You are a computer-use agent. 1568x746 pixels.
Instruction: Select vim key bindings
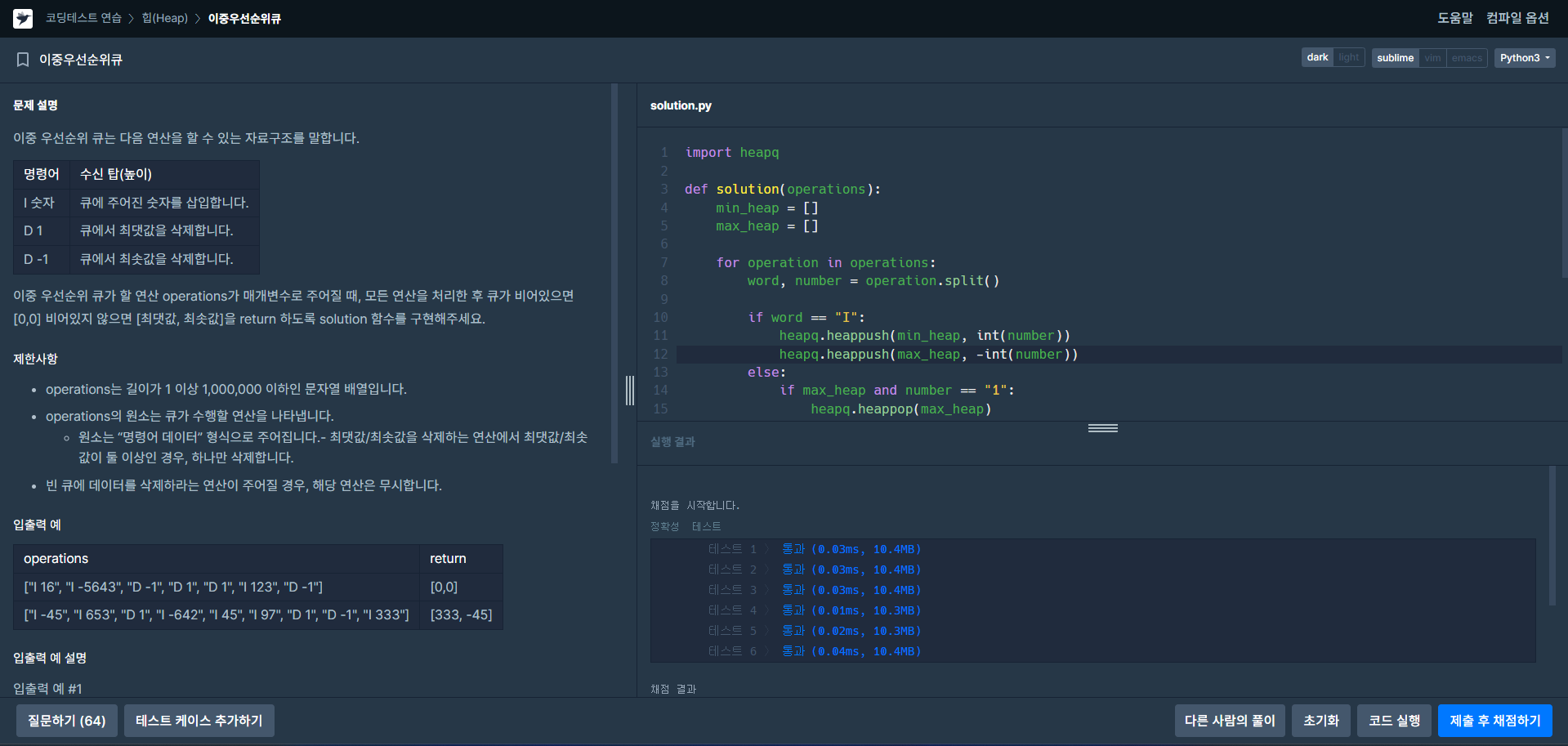[x=1432, y=58]
